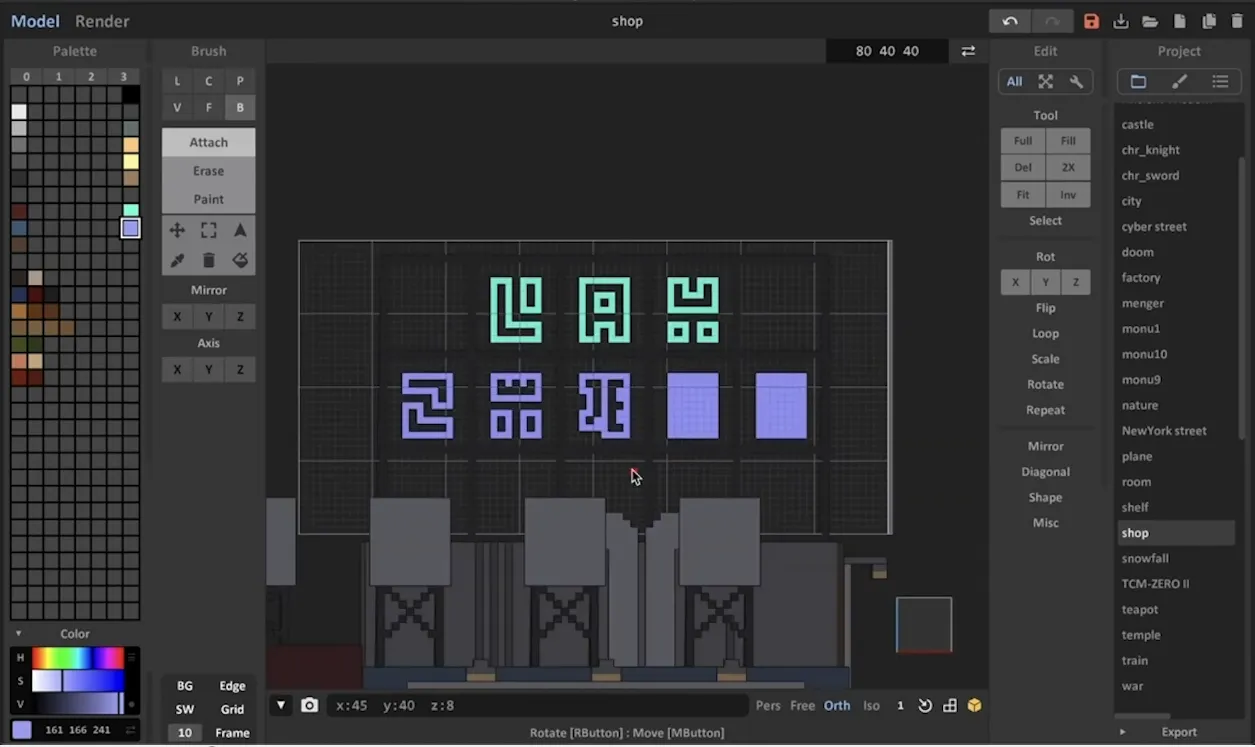The image size is (1255, 747).
Task: Take a snapshot with the camera icon
Action: (309, 705)
